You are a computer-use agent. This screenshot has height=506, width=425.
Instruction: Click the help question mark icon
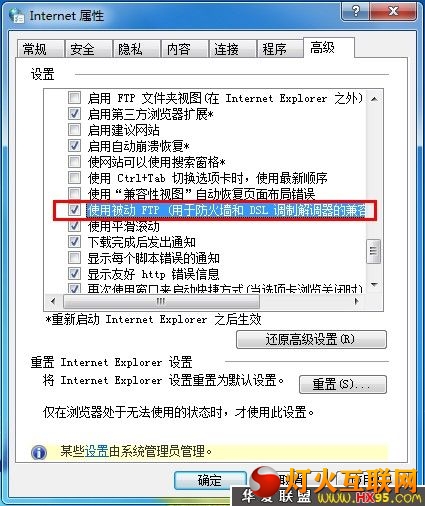click(356, 11)
